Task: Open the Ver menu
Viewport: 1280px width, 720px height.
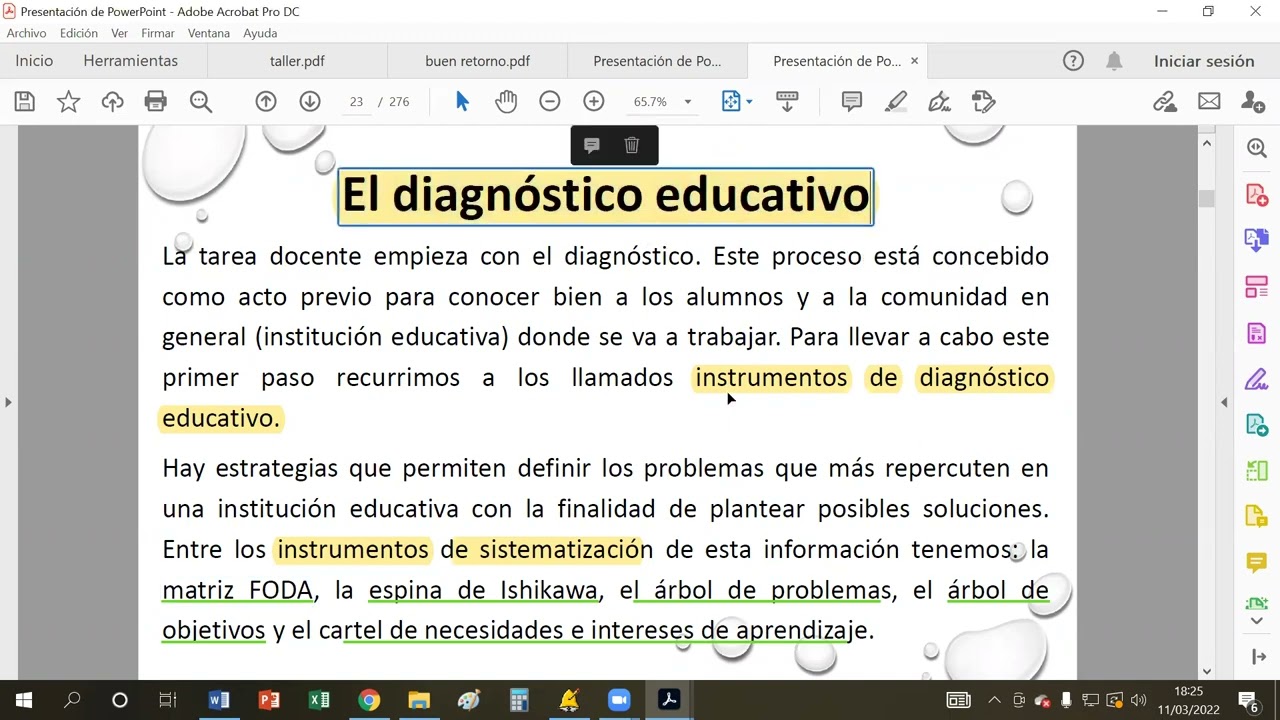Action: coord(120,33)
